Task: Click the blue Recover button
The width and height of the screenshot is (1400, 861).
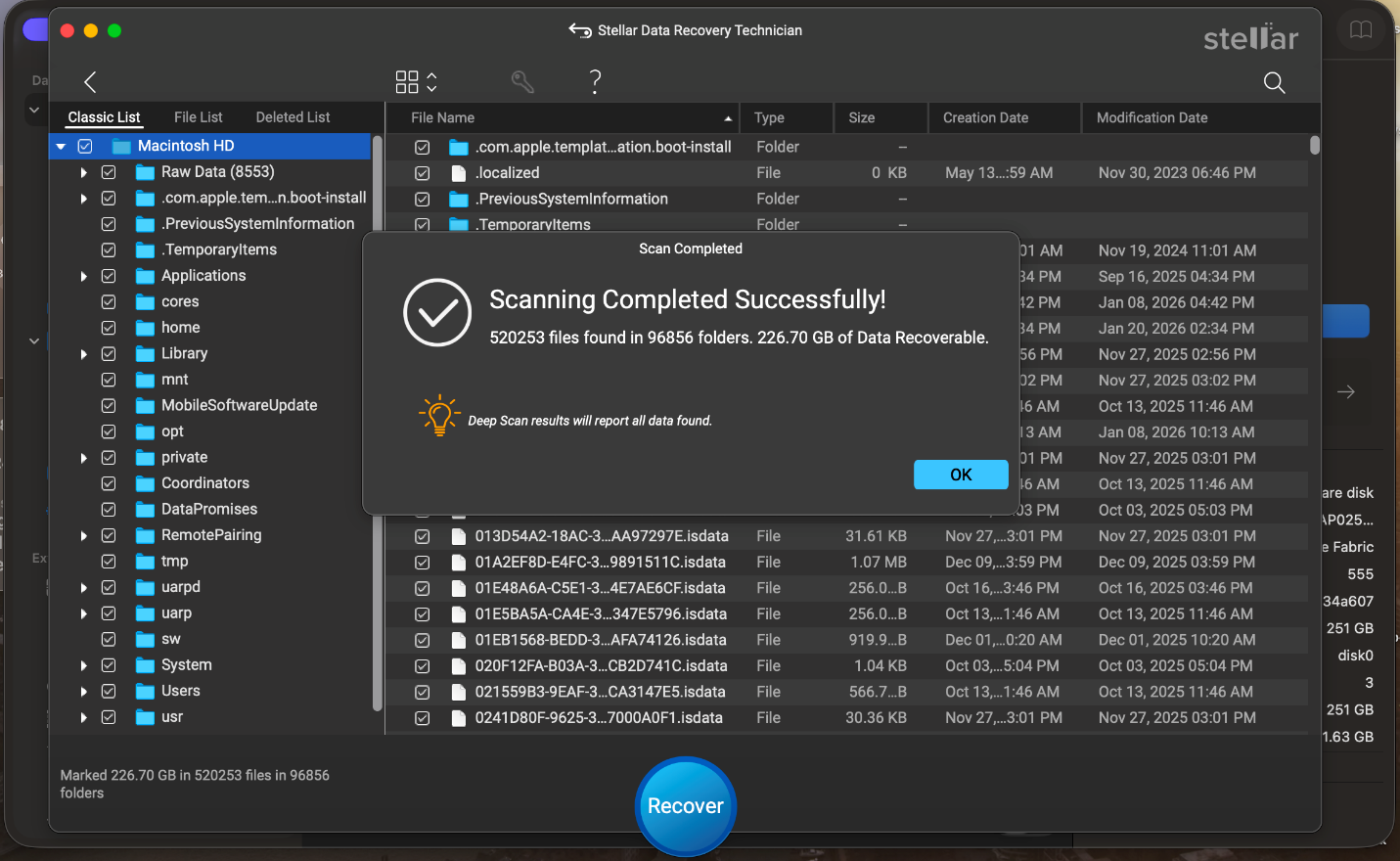Action: coord(685,806)
